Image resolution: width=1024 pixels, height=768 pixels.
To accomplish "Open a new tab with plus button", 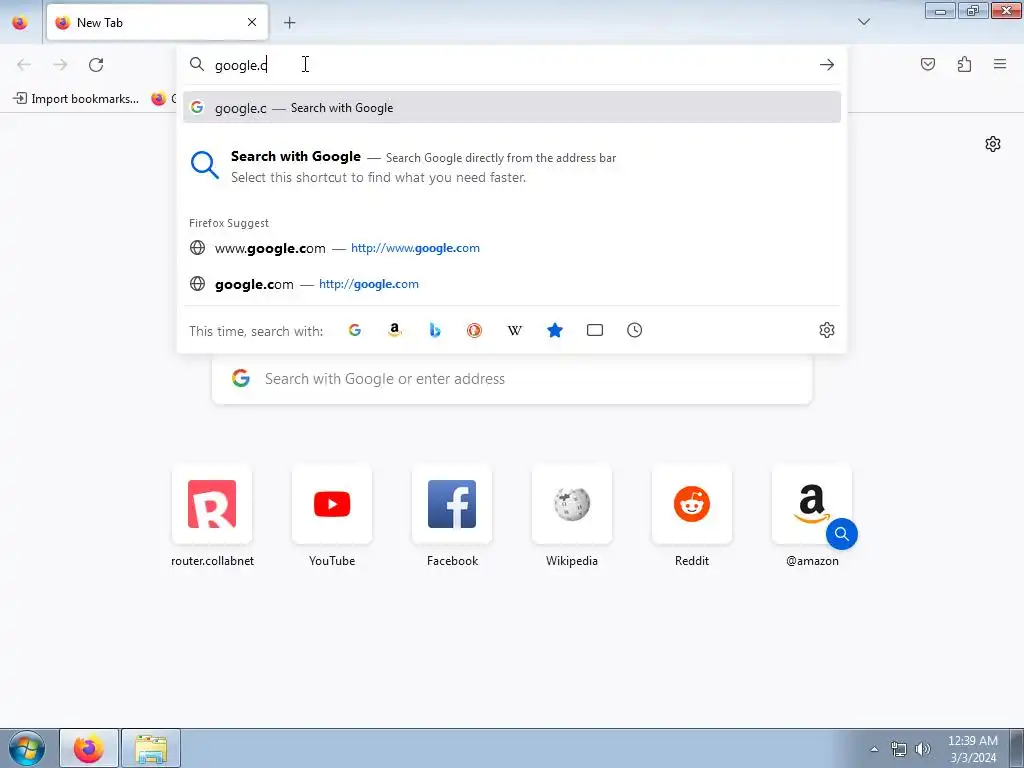I will (x=289, y=23).
